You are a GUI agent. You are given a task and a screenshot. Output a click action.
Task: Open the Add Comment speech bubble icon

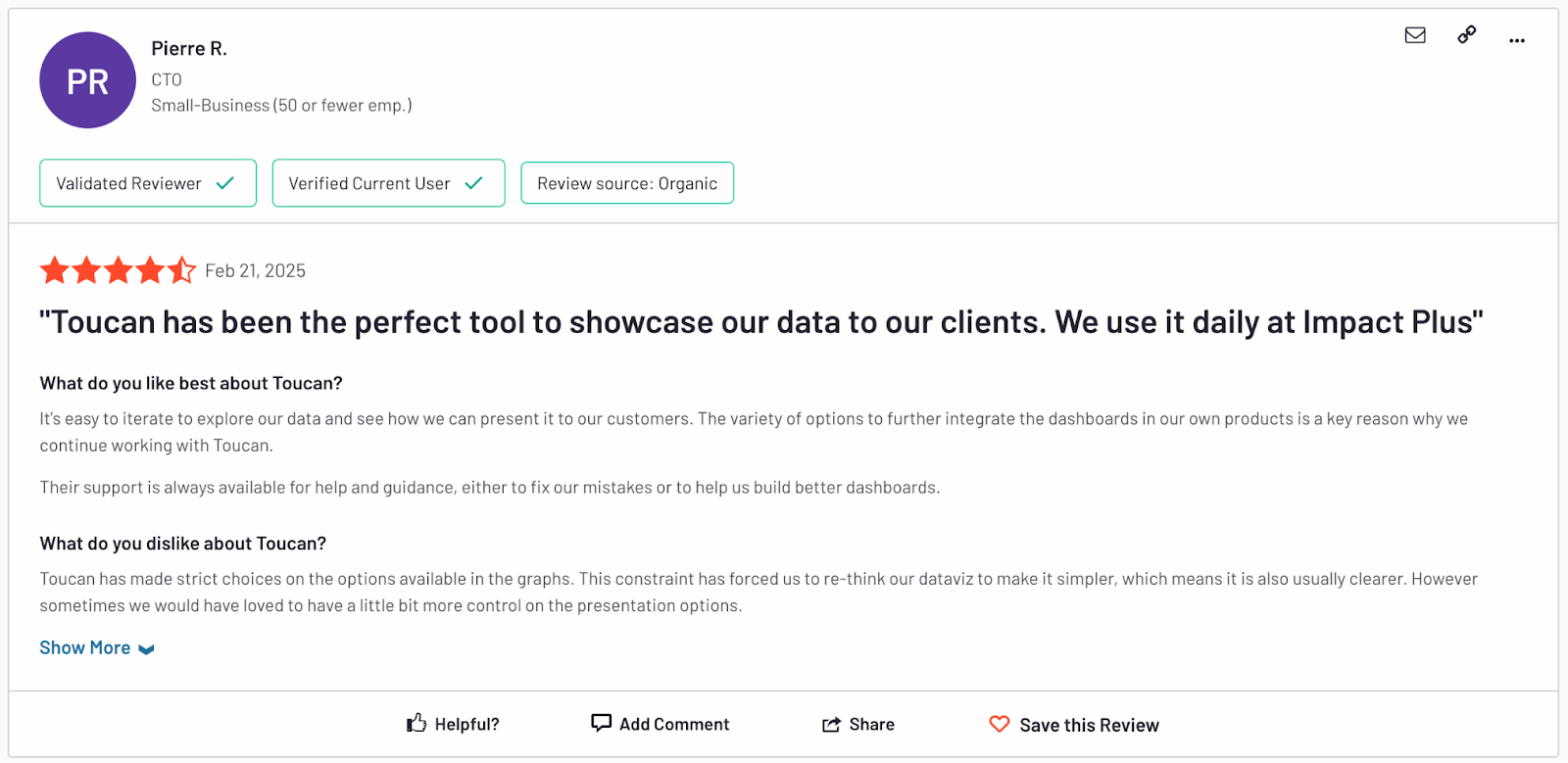(x=602, y=723)
